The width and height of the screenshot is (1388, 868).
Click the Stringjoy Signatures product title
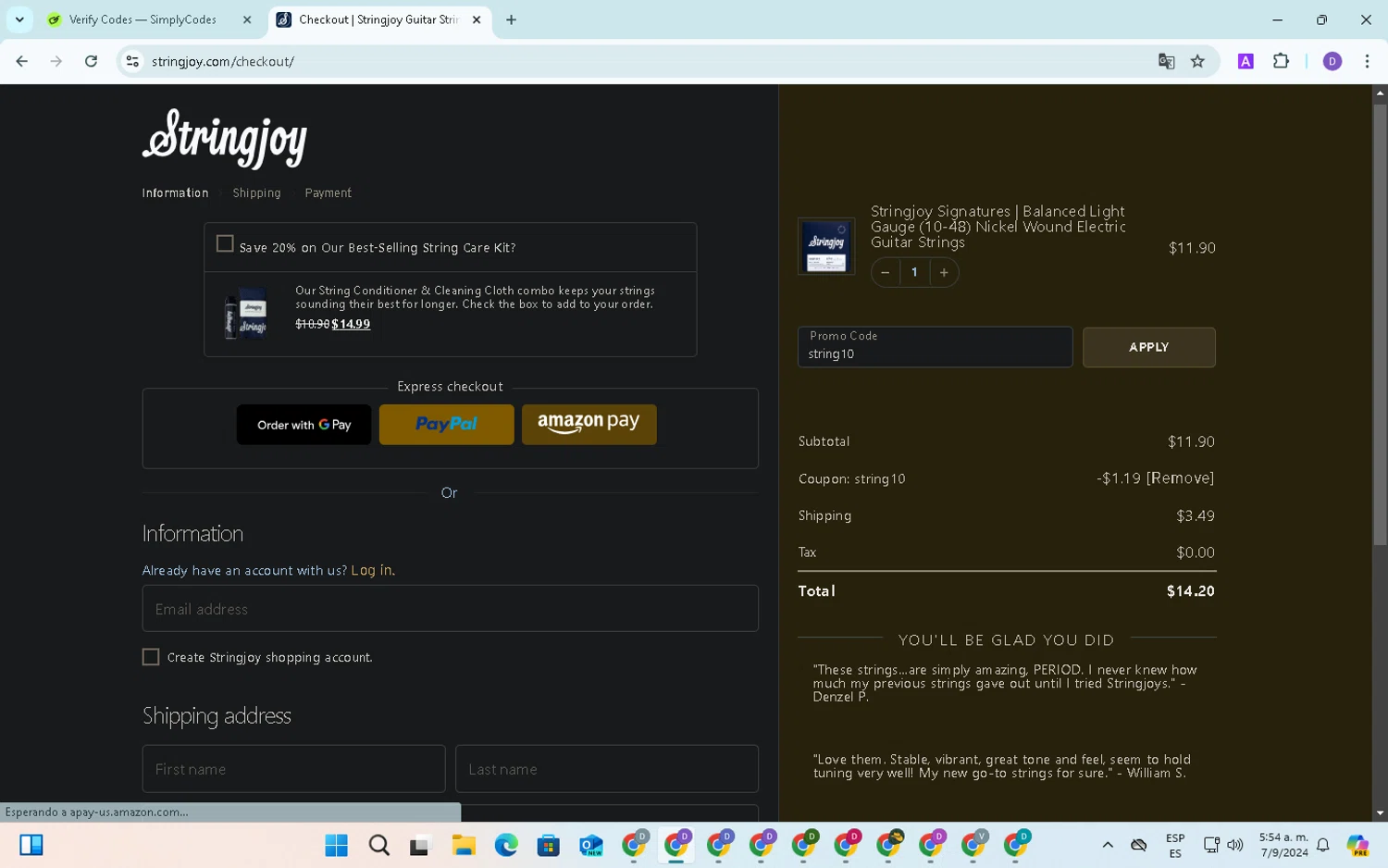click(998, 227)
